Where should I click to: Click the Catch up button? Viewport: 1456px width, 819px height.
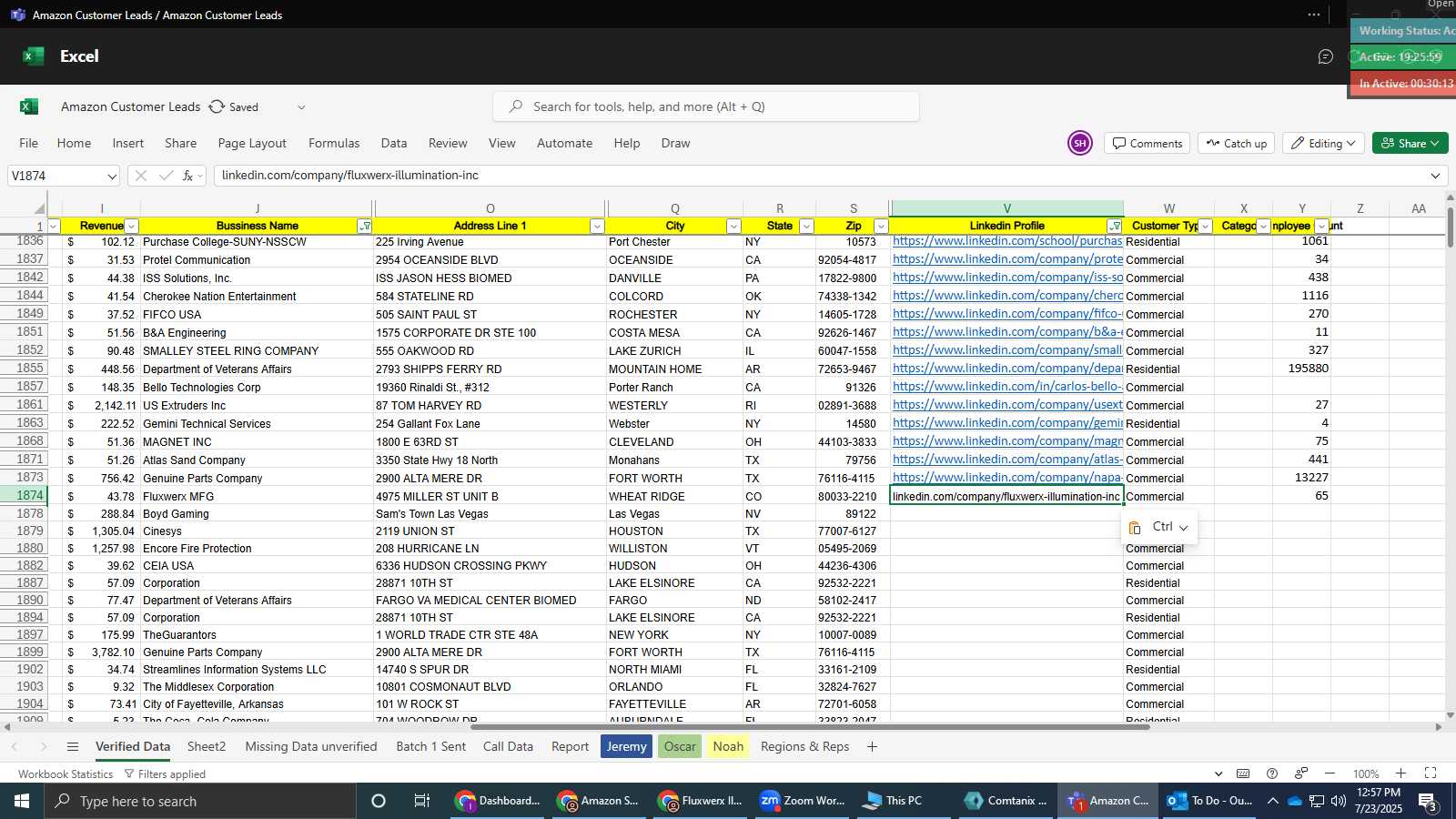click(1237, 143)
